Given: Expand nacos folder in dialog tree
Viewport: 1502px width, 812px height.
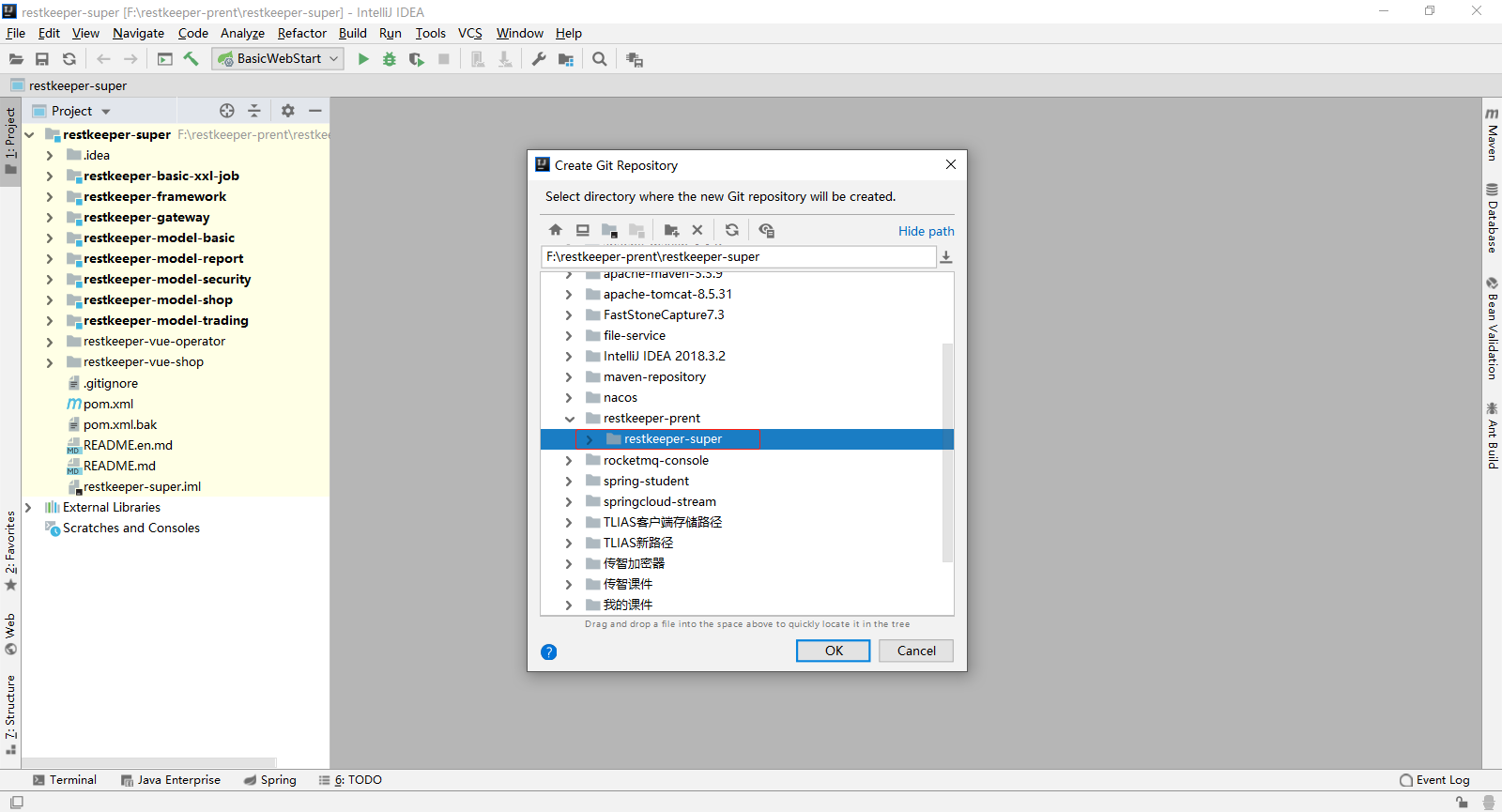Looking at the screenshot, I should 569,398.
